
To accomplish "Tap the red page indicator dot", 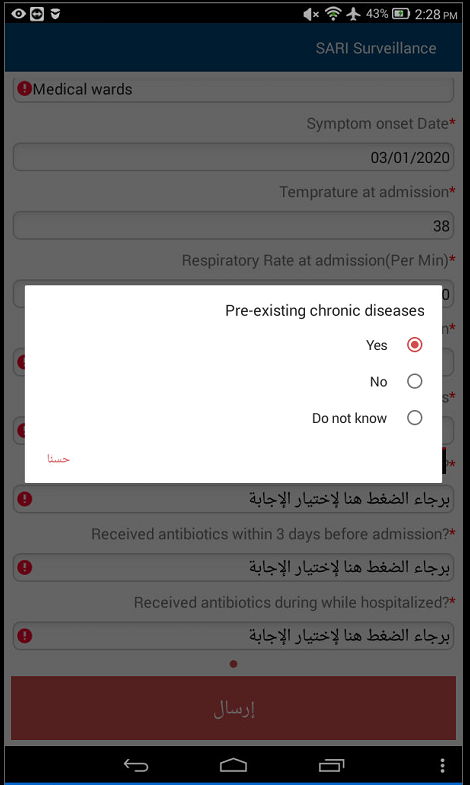I will (233, 664).
